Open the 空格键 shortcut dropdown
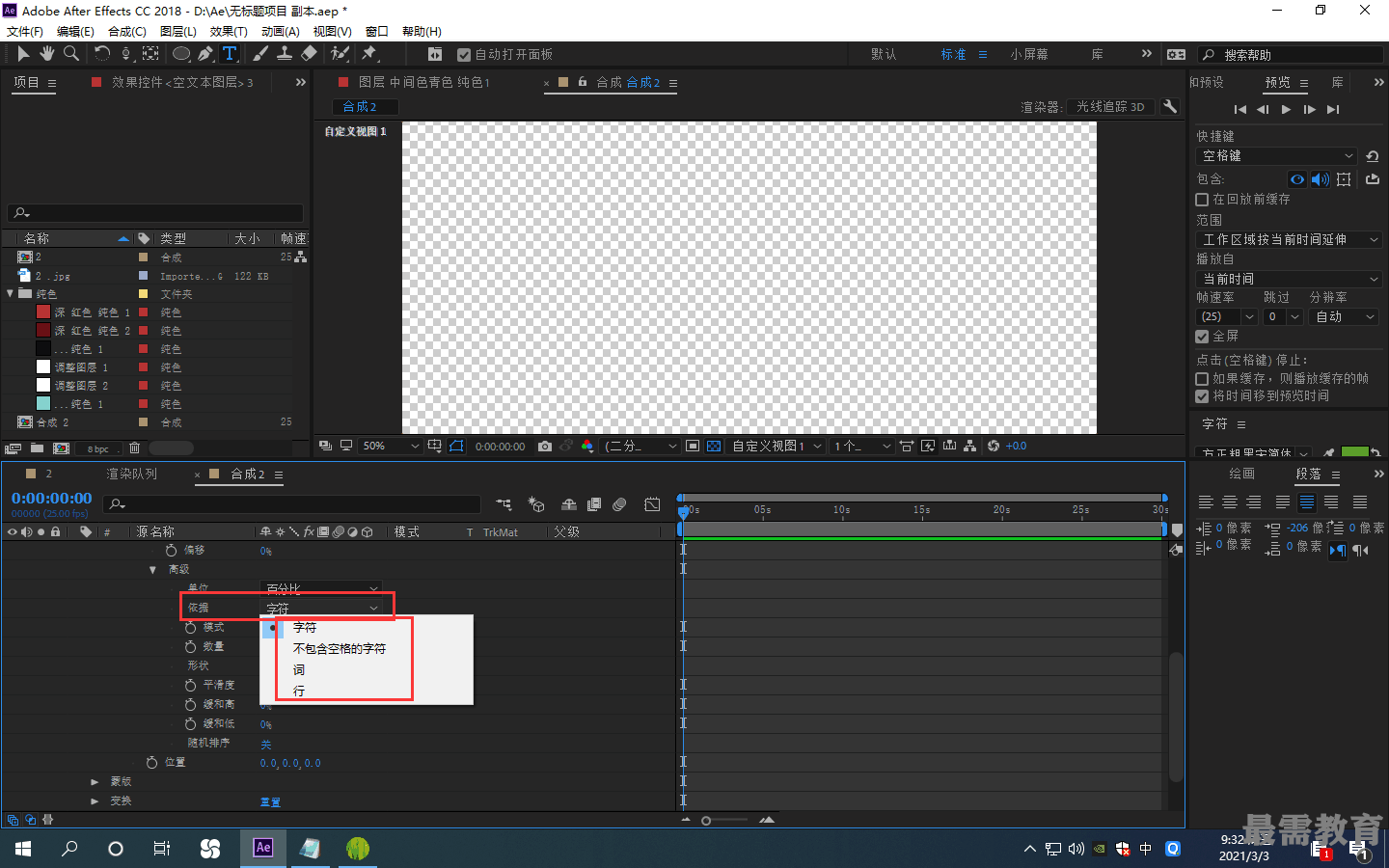 coord(1277,156)
